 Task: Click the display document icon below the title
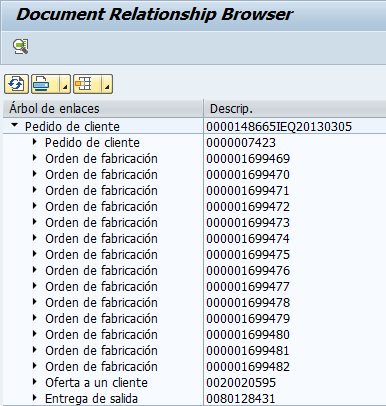click(x=21, y=47)
